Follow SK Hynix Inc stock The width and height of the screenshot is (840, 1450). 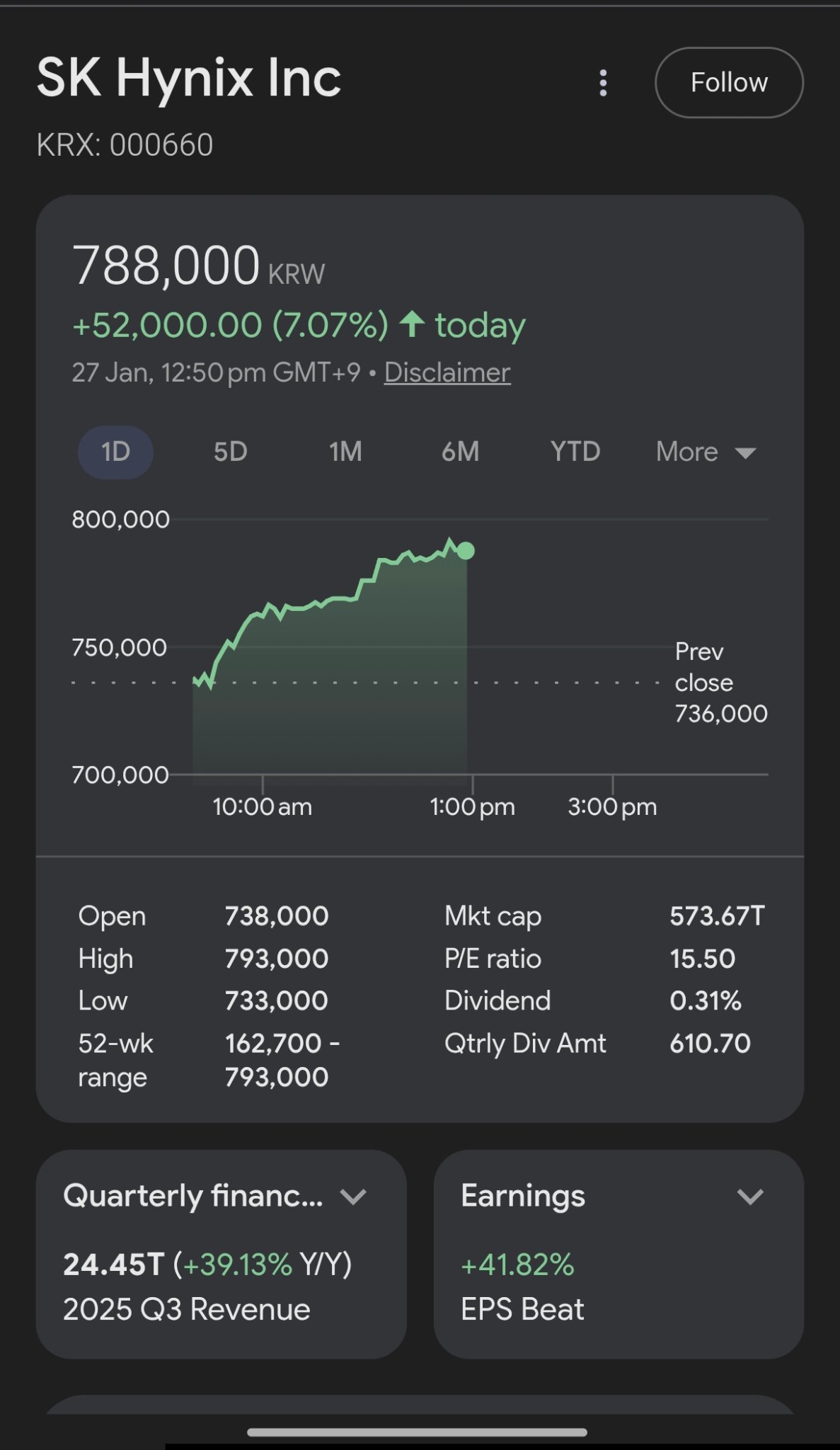click(729, 83)
